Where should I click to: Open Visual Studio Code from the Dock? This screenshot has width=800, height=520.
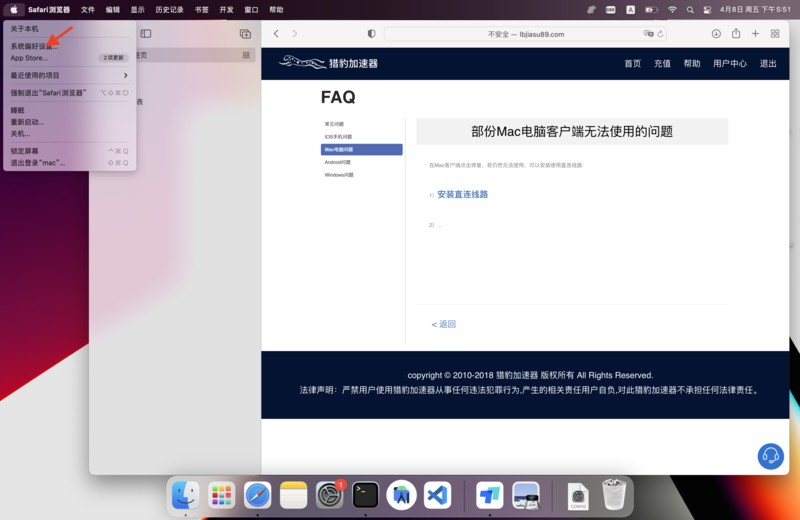point(437,495)
